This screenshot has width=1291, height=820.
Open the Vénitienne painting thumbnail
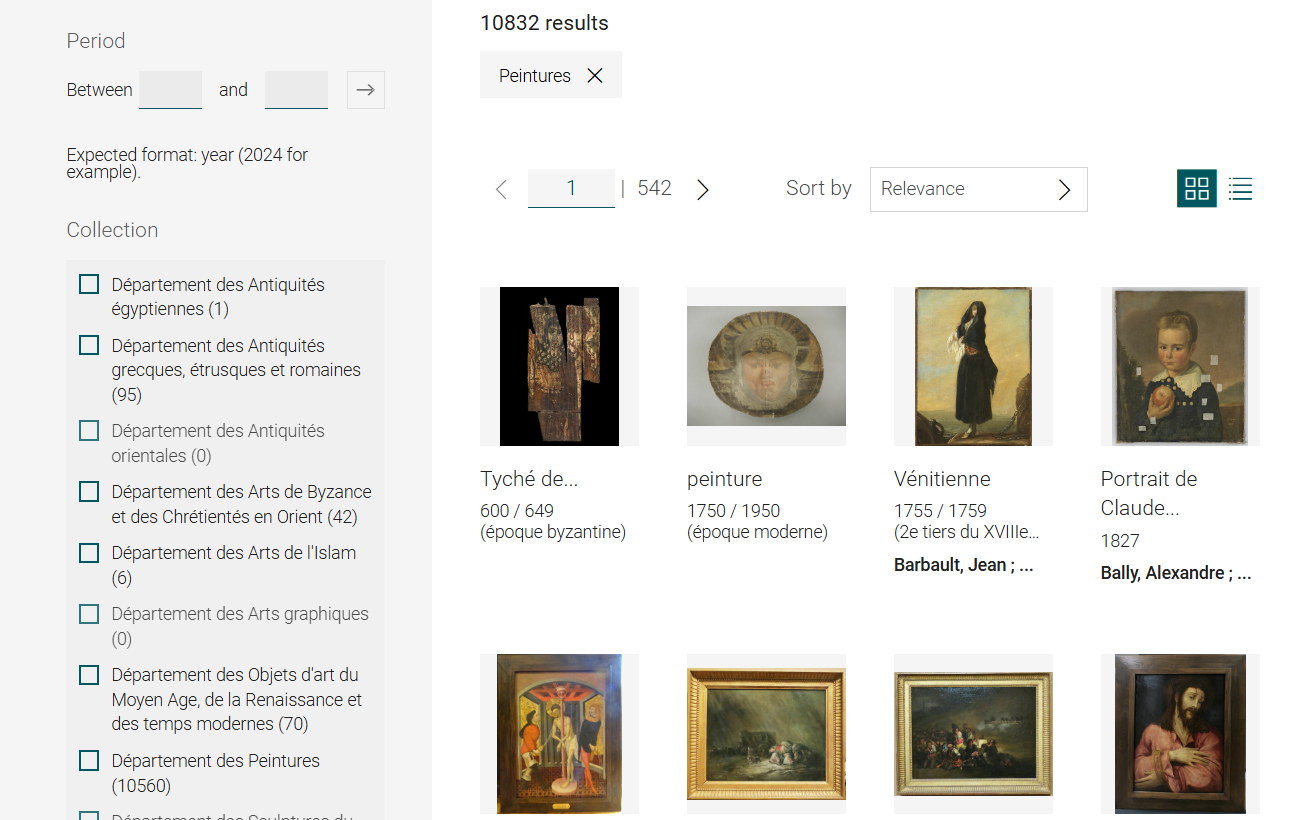click(973, 366)
